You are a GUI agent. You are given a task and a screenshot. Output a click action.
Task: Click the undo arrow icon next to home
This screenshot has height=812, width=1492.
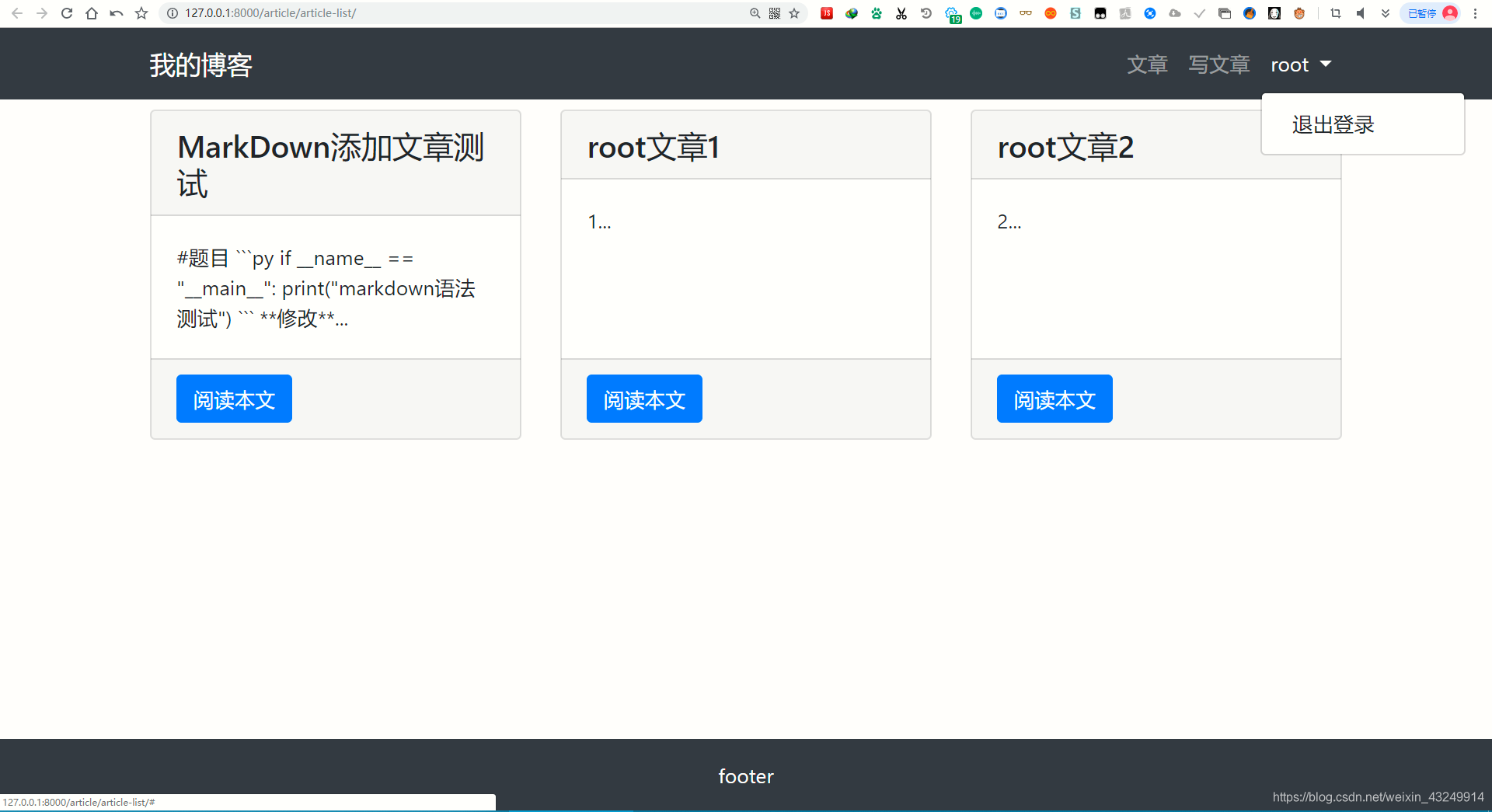tap(117, 13)
